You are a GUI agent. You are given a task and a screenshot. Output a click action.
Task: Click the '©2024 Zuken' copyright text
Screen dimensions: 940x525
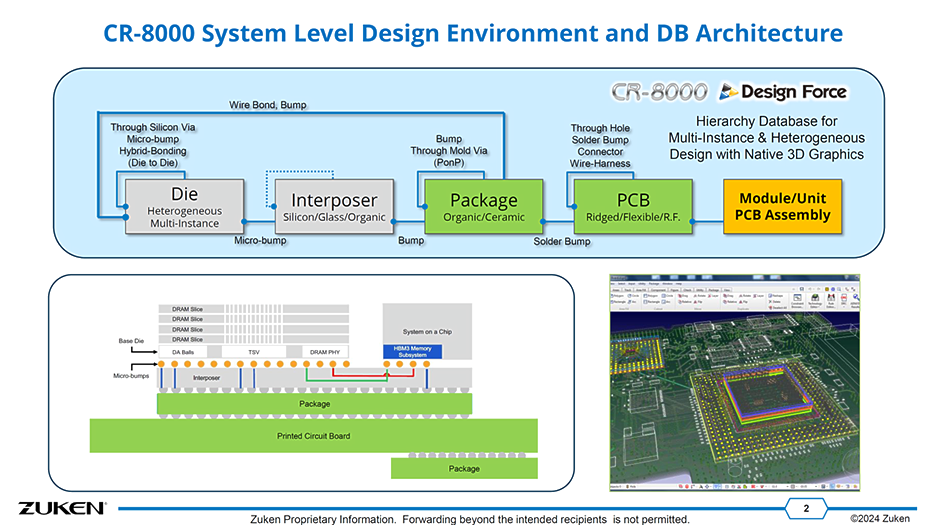pyautogui.click(x=879, y=518)
